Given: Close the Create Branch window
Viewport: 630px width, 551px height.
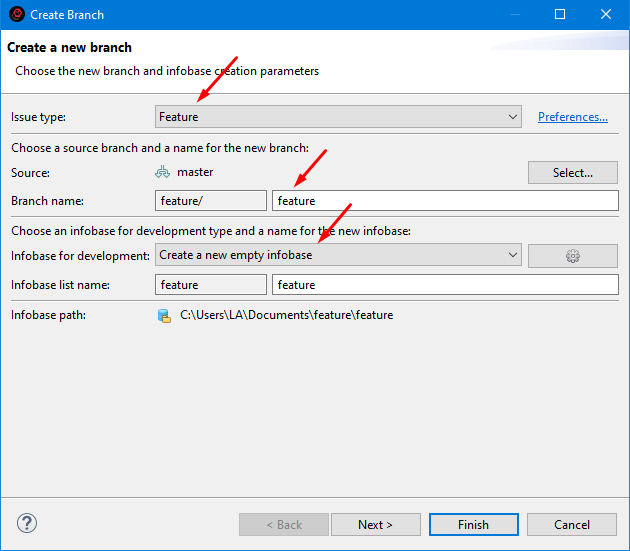Looking at the screenshot, I should 606,15.
